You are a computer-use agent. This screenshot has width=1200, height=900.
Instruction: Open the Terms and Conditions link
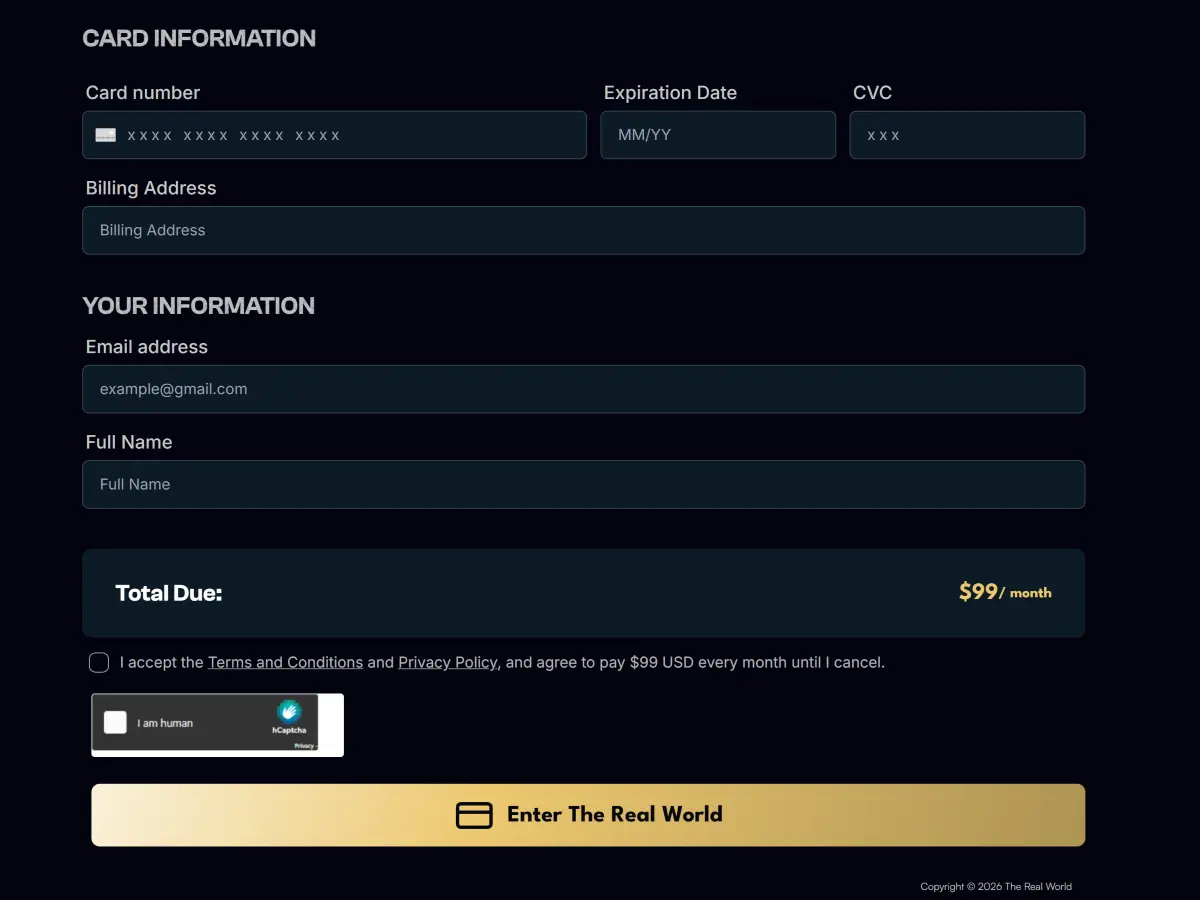pyautogui.click(x=285, y=662)
